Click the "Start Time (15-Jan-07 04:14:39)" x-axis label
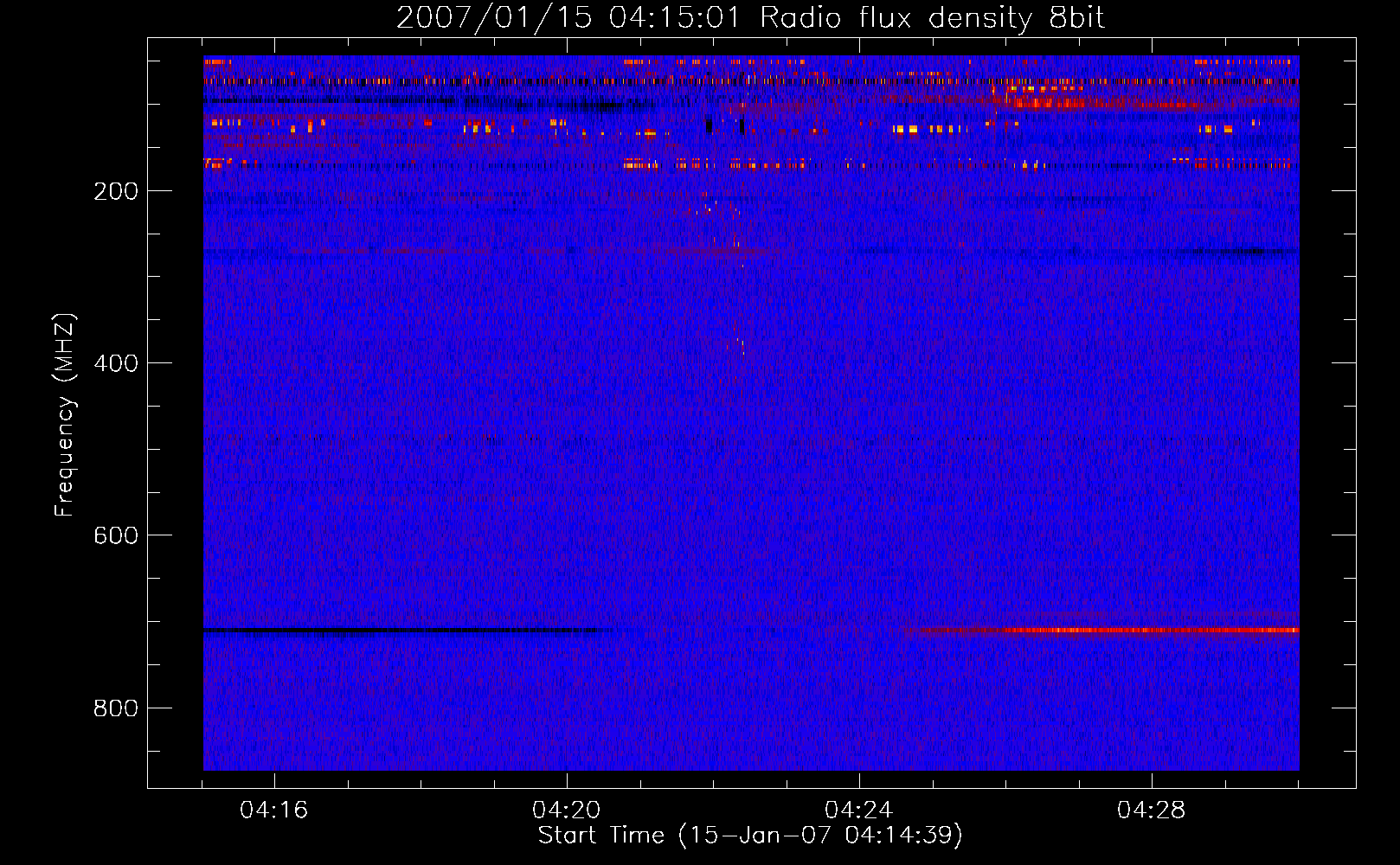1400x865 pixels. [x=750, y=836]
